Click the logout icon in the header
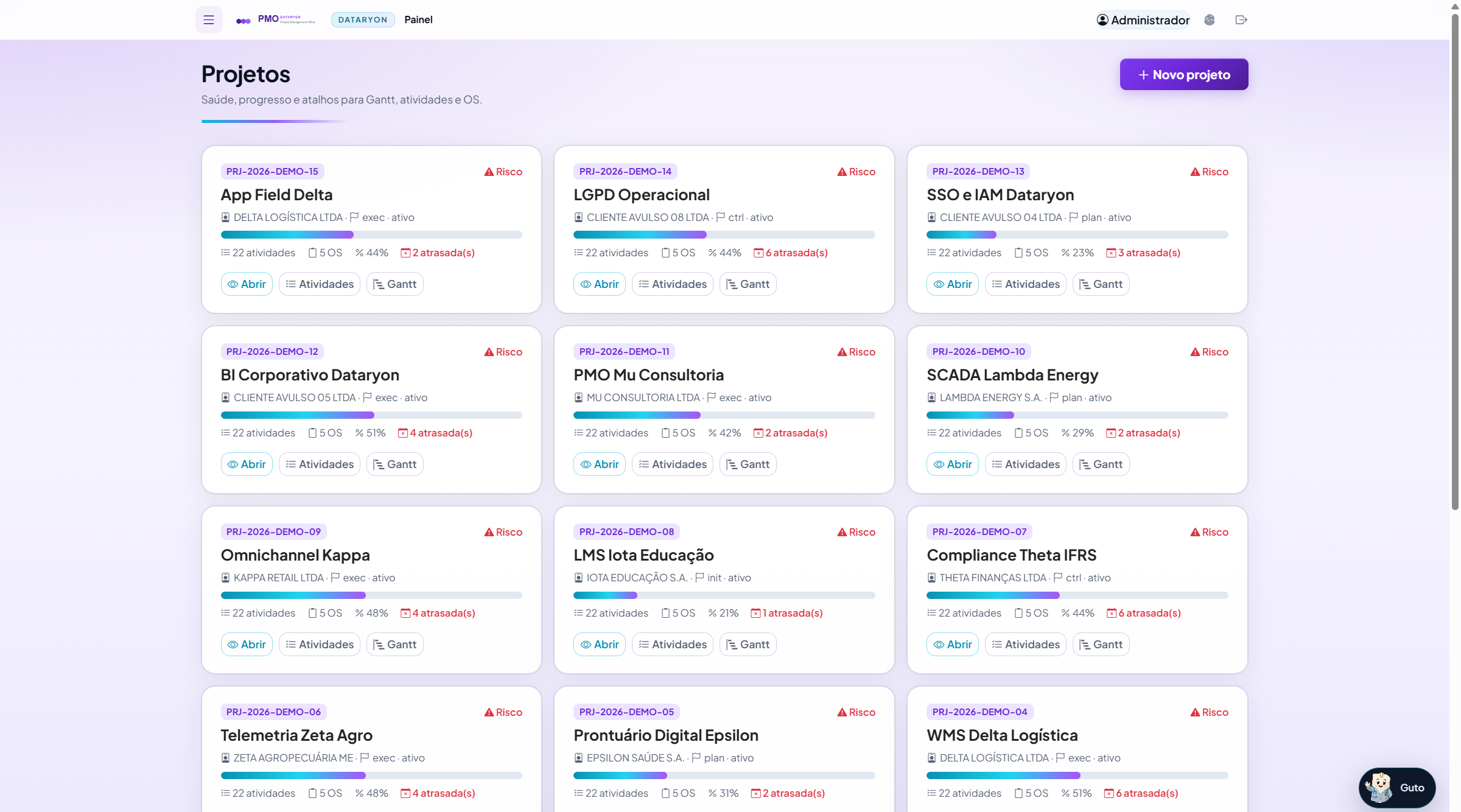Viewport: 1461px width, 812px height. tap(1241, 20)
